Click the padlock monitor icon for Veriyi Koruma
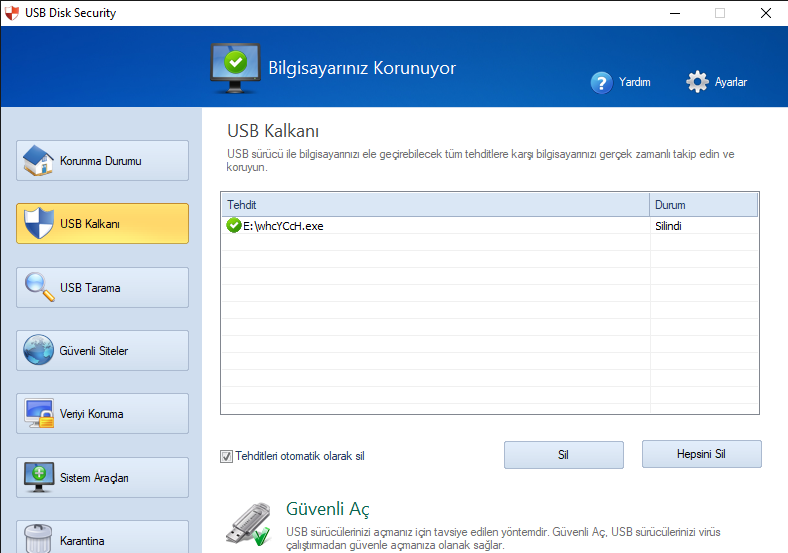Image resolution: width=788 pixels, height=553 pixels. tap(39, 413)
